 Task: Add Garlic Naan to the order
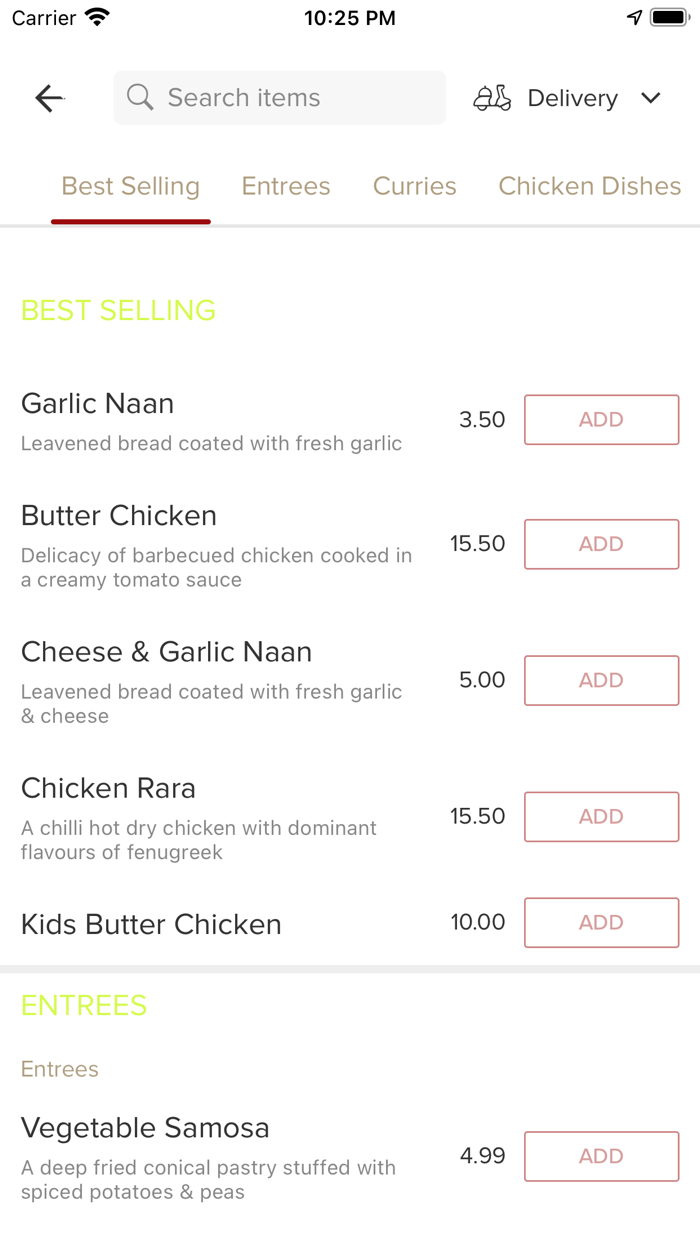[601, 420]
